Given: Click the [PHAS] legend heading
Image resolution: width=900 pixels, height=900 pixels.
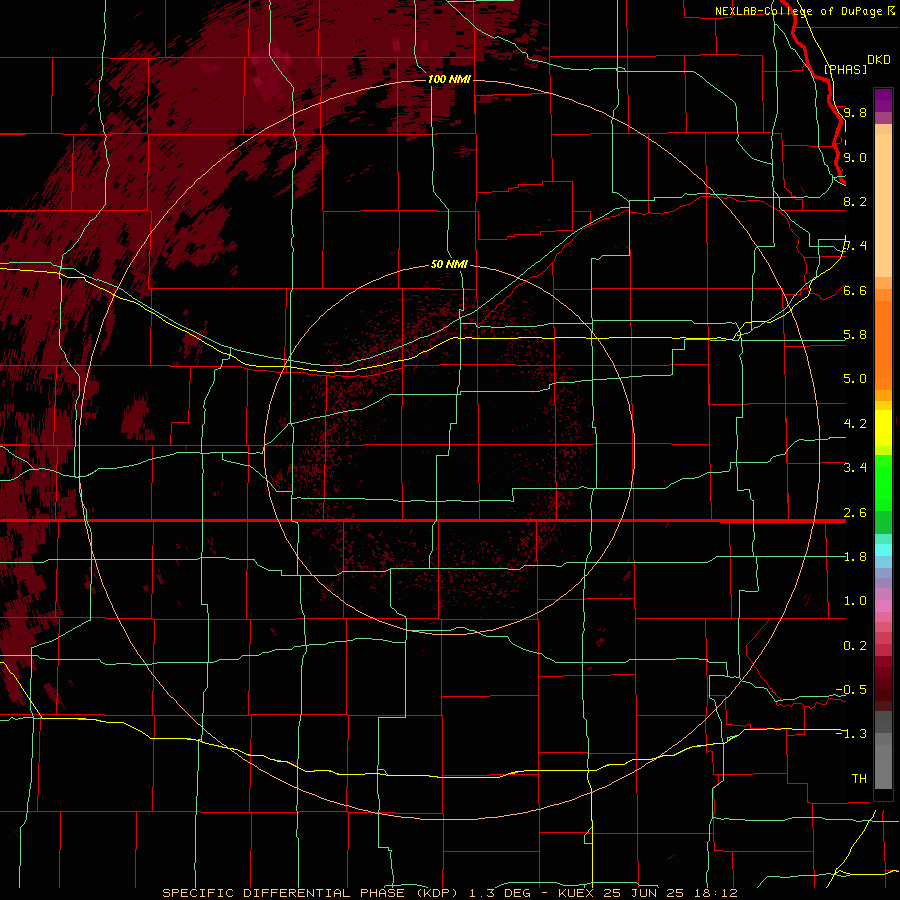Looking at the screenshot, I should [845, 69].
